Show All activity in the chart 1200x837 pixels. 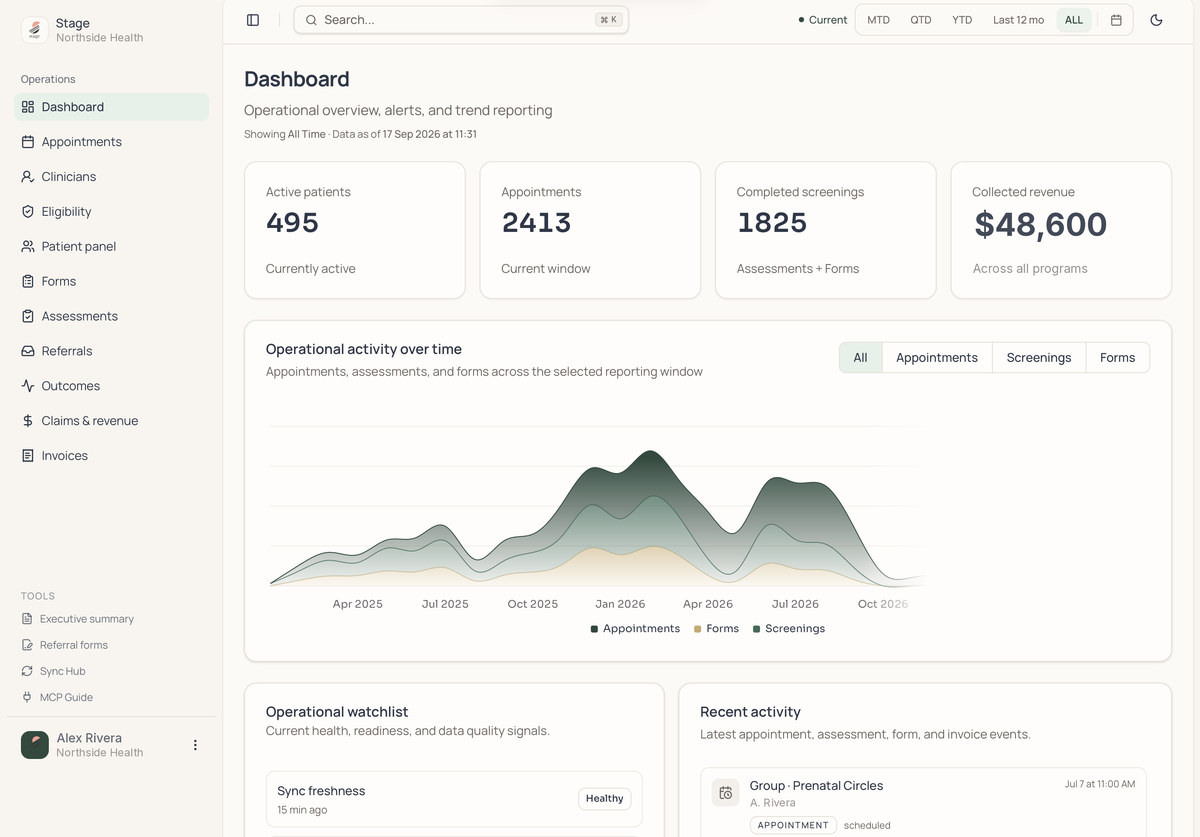(860, 358)
